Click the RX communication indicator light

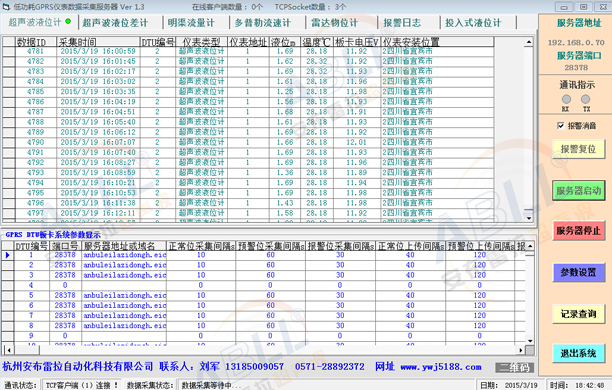coord(566,99)
